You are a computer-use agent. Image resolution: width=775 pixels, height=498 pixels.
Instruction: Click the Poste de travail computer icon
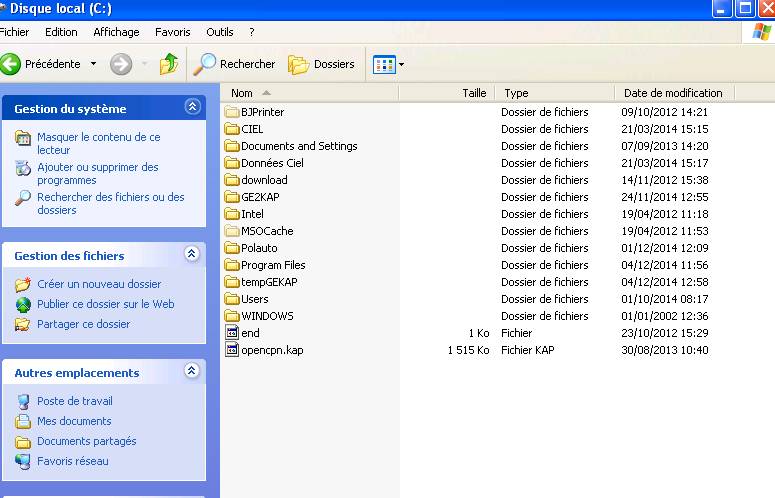tap(23, 401)
